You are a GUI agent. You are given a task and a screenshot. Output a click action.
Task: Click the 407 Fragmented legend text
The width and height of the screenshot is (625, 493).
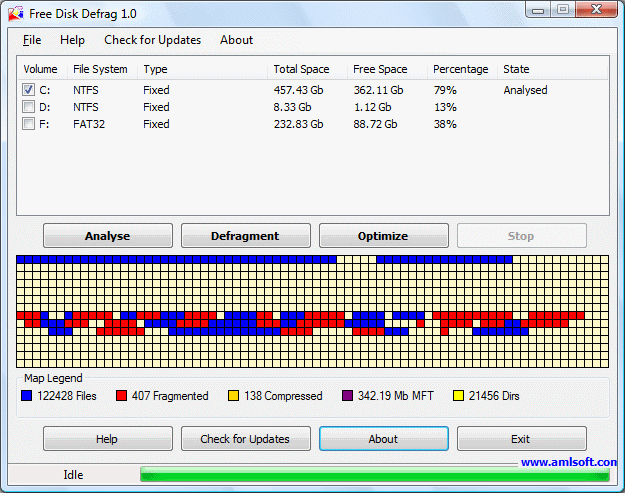pyautogui.click(x=170, y=396)
